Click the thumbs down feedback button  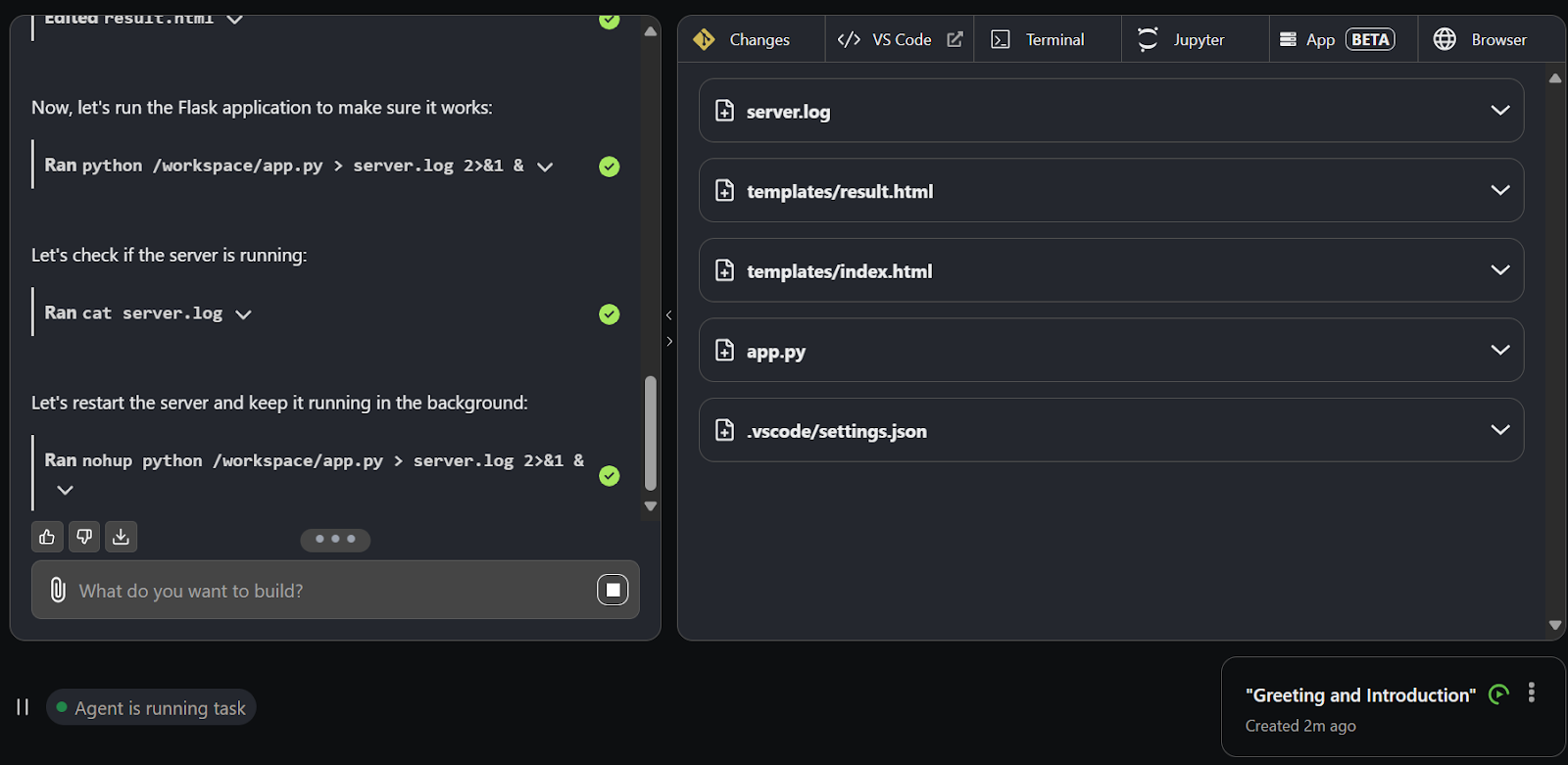84,537
